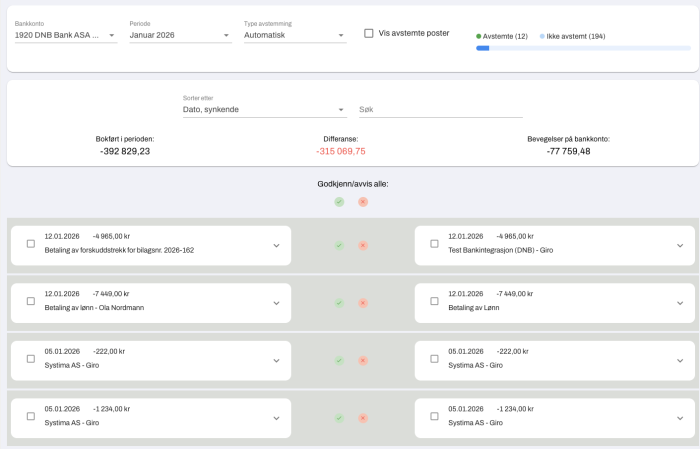The image size is (700, 449).
Task: Reject the -4 965,00 kr match row
Action: (363, 245)
